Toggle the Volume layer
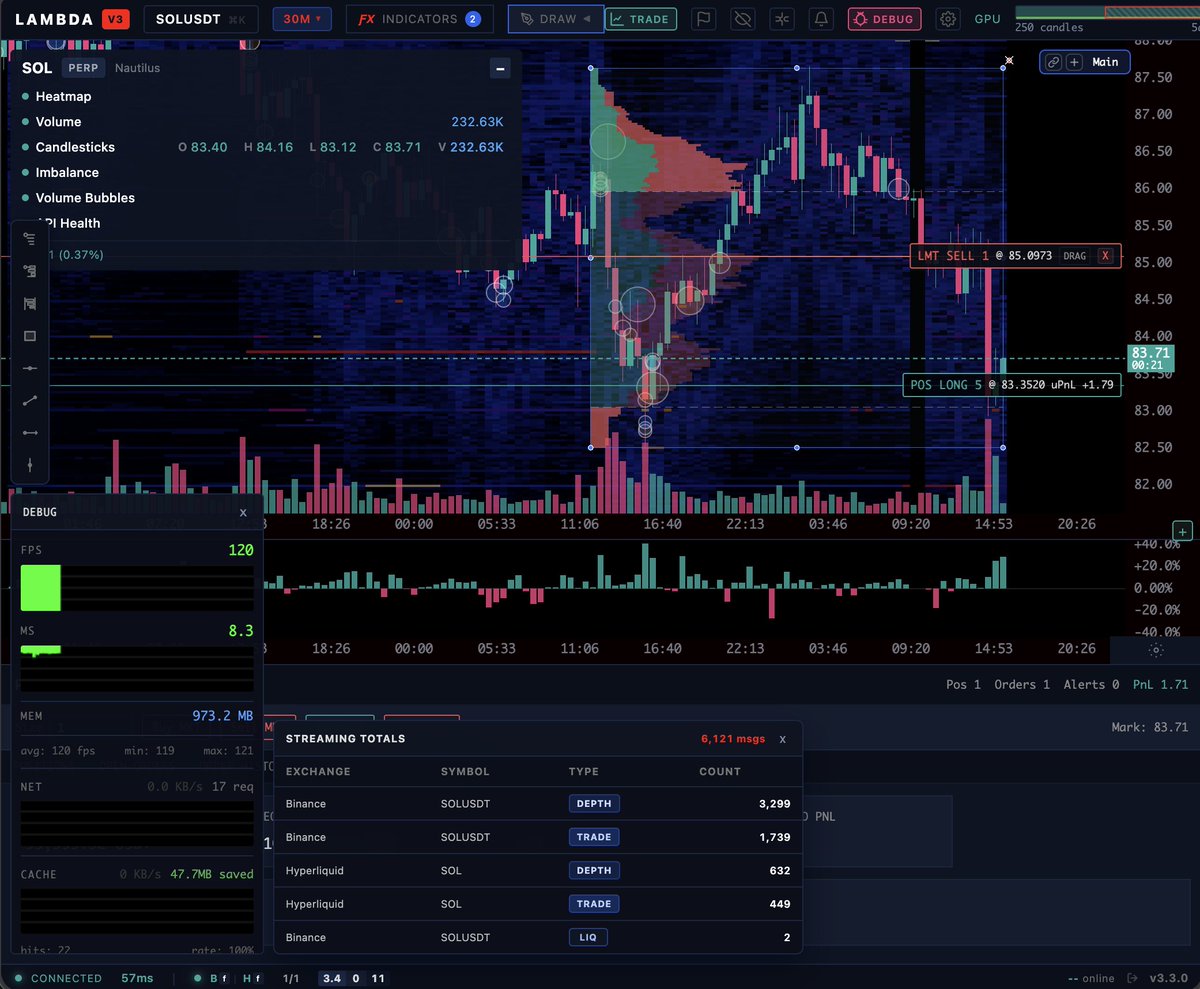The image size is (1200, 989). click(x=58, y=122)
